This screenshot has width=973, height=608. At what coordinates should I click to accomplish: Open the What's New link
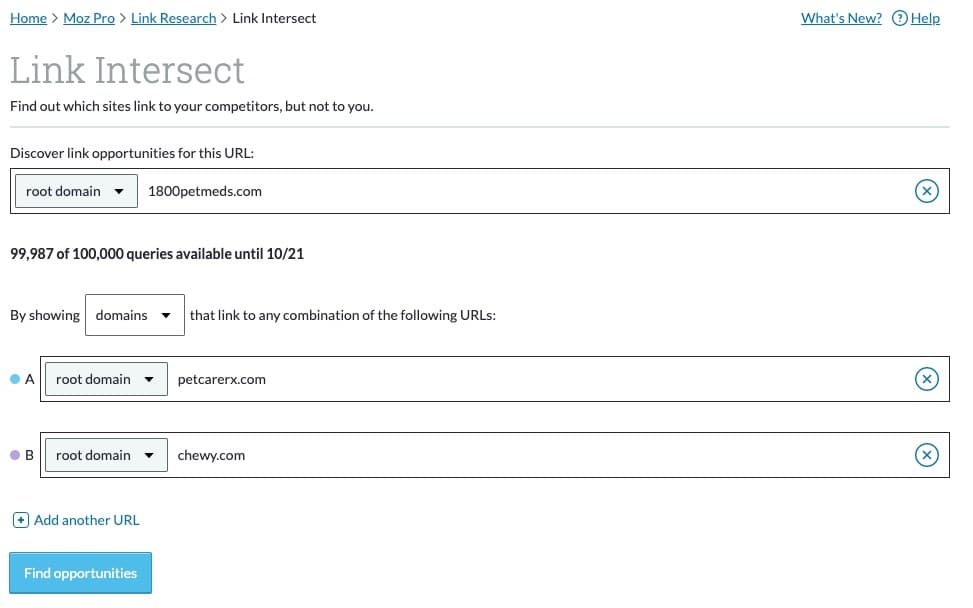click(841, 18)
